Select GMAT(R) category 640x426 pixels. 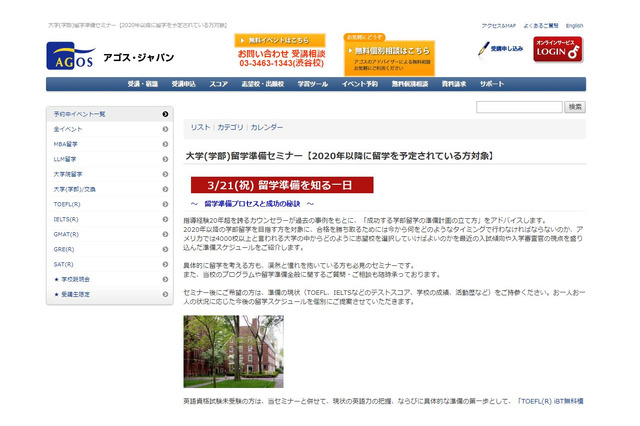pyautogui.click(x=110, y=235)
